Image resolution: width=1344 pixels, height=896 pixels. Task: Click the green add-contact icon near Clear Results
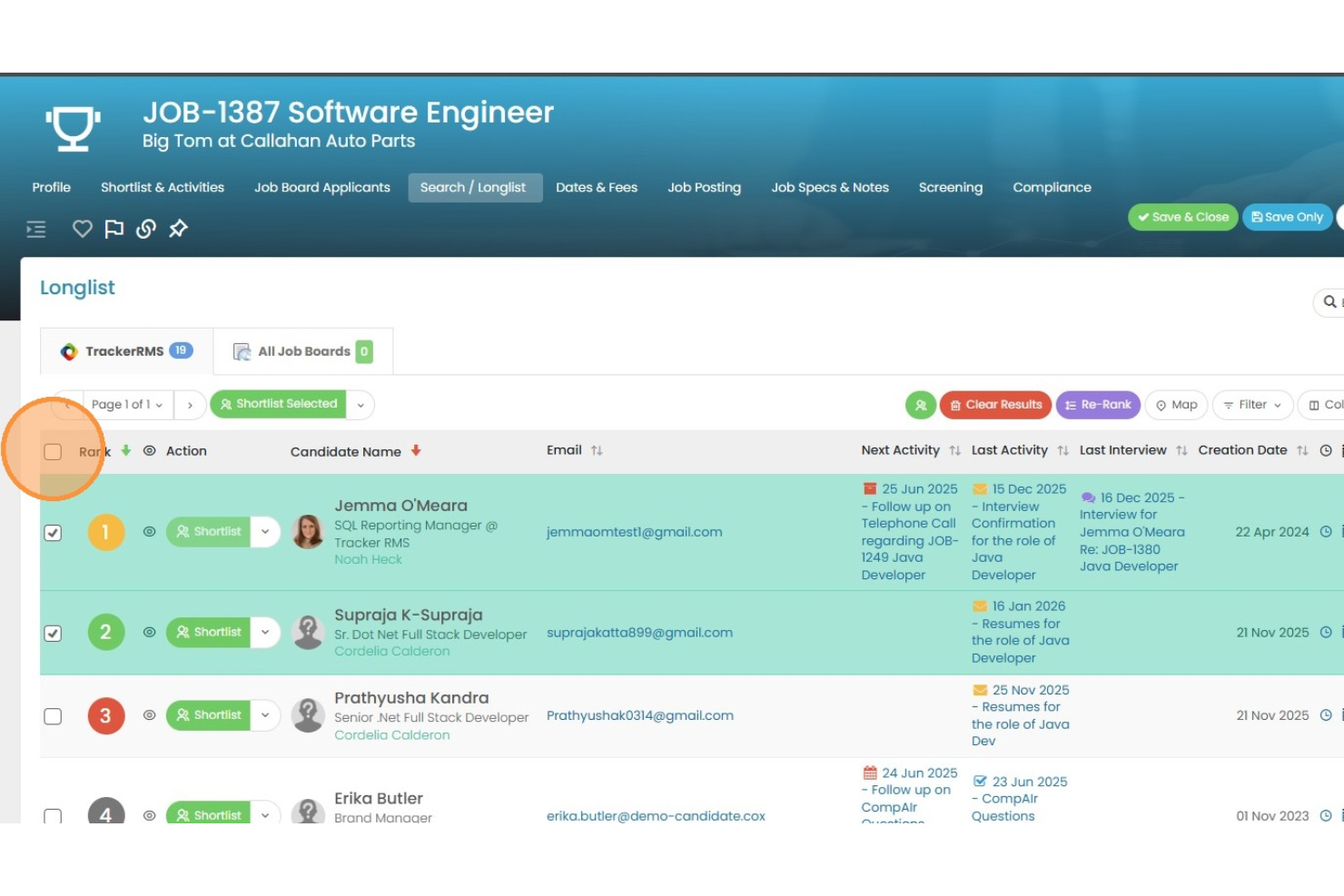click(919, 405)
